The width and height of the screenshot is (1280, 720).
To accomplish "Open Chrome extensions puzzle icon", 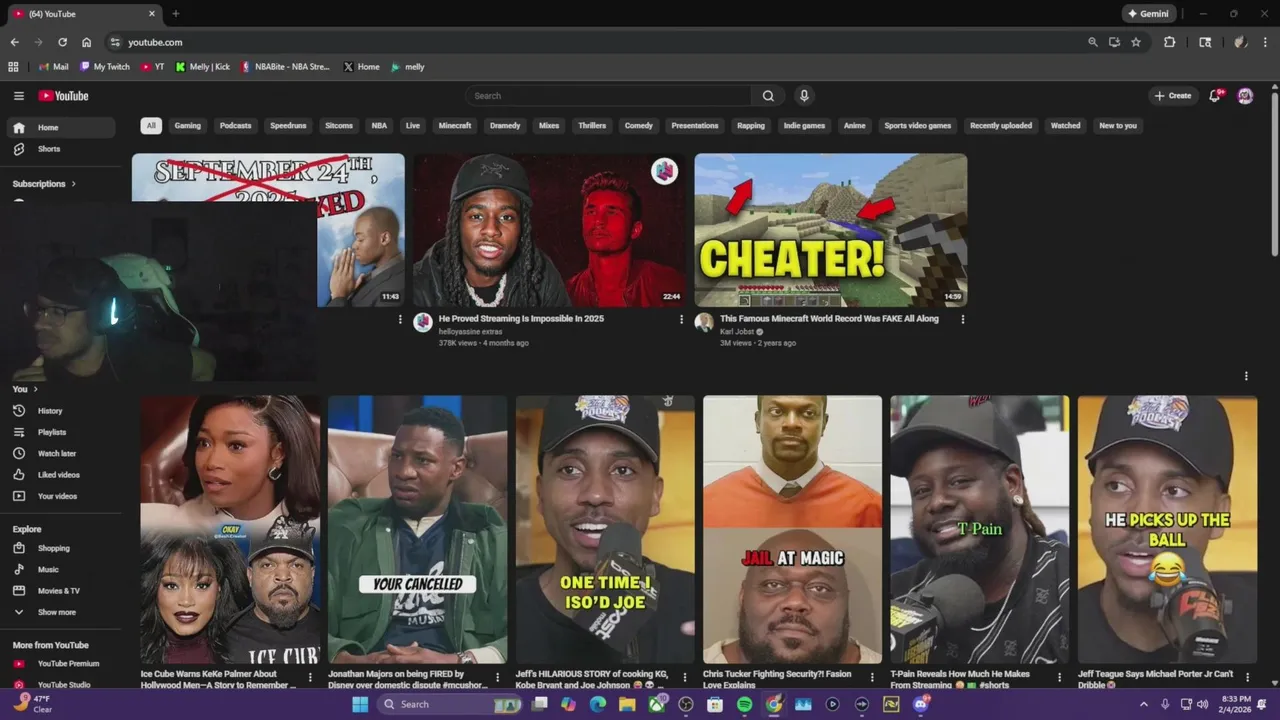I will click(x=1169, y=42).
